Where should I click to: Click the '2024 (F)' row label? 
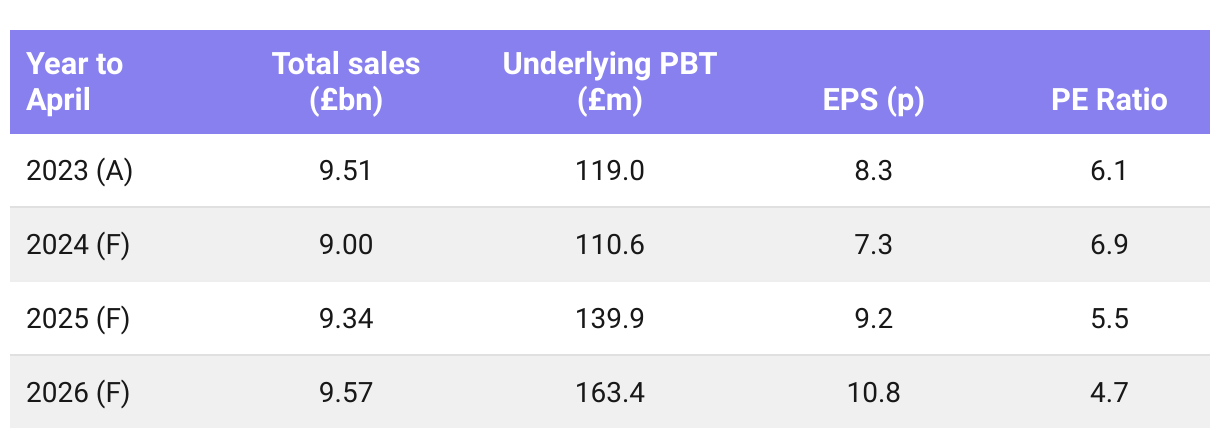[78, 245]
